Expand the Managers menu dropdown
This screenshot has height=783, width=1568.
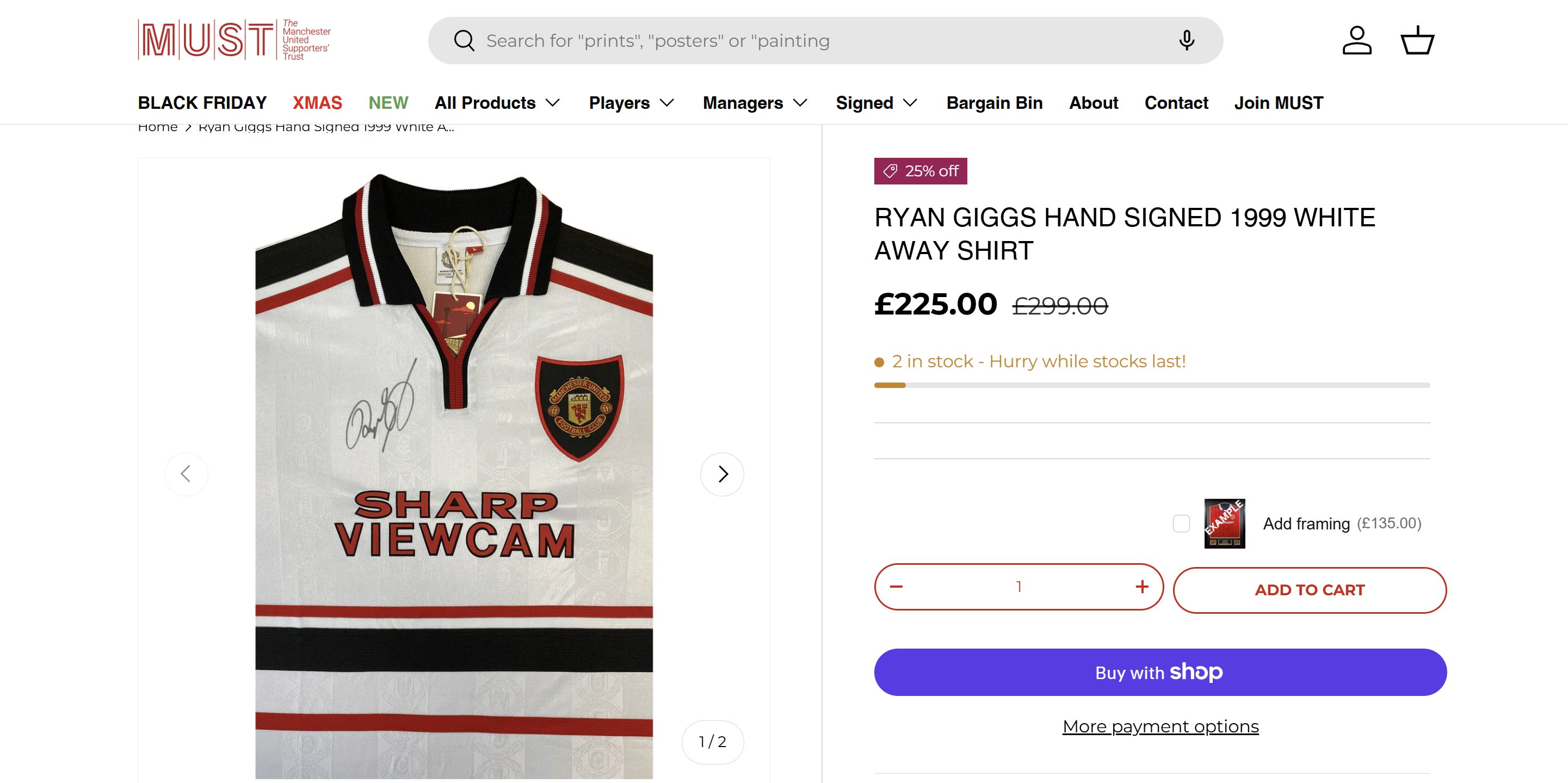755,103
